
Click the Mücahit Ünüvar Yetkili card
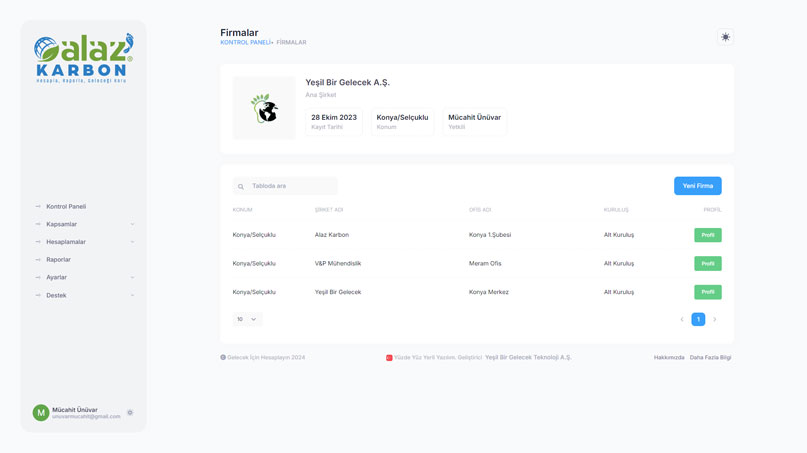[x=475, y=121]
